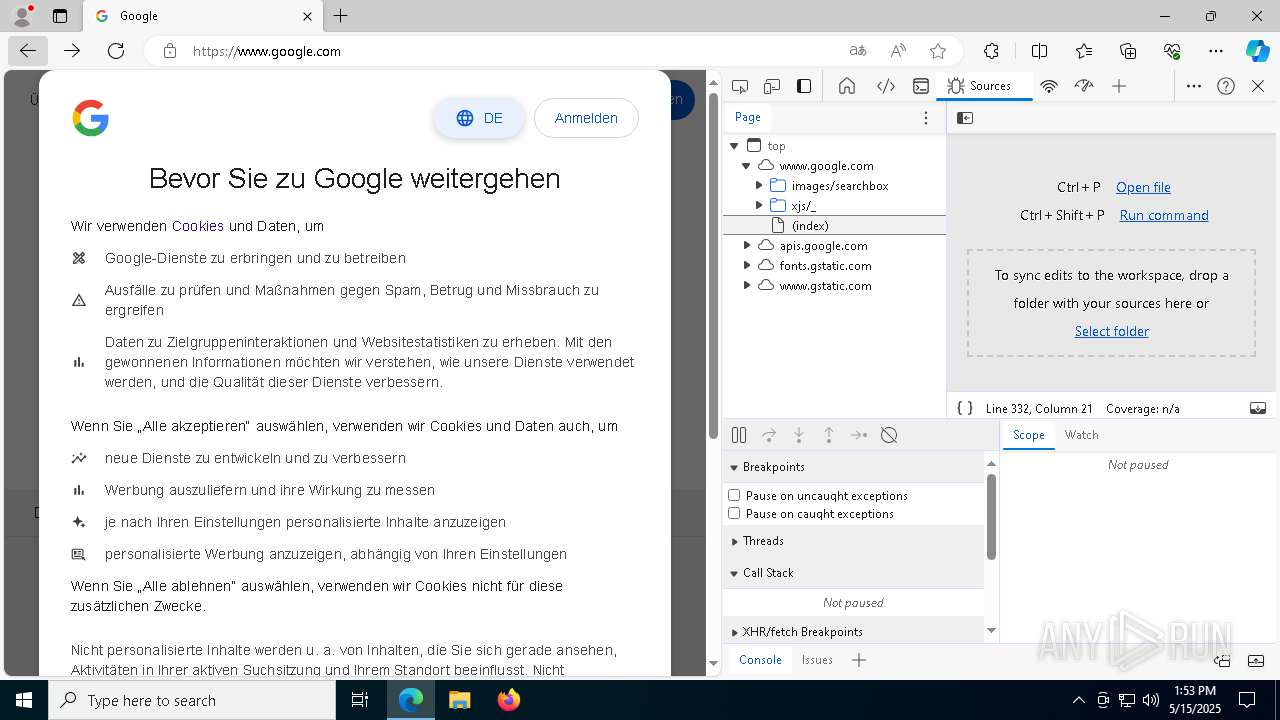Expand apis.google.com node
The width and height of the screenshot is (1280, 720).
[x=747, y=246]
